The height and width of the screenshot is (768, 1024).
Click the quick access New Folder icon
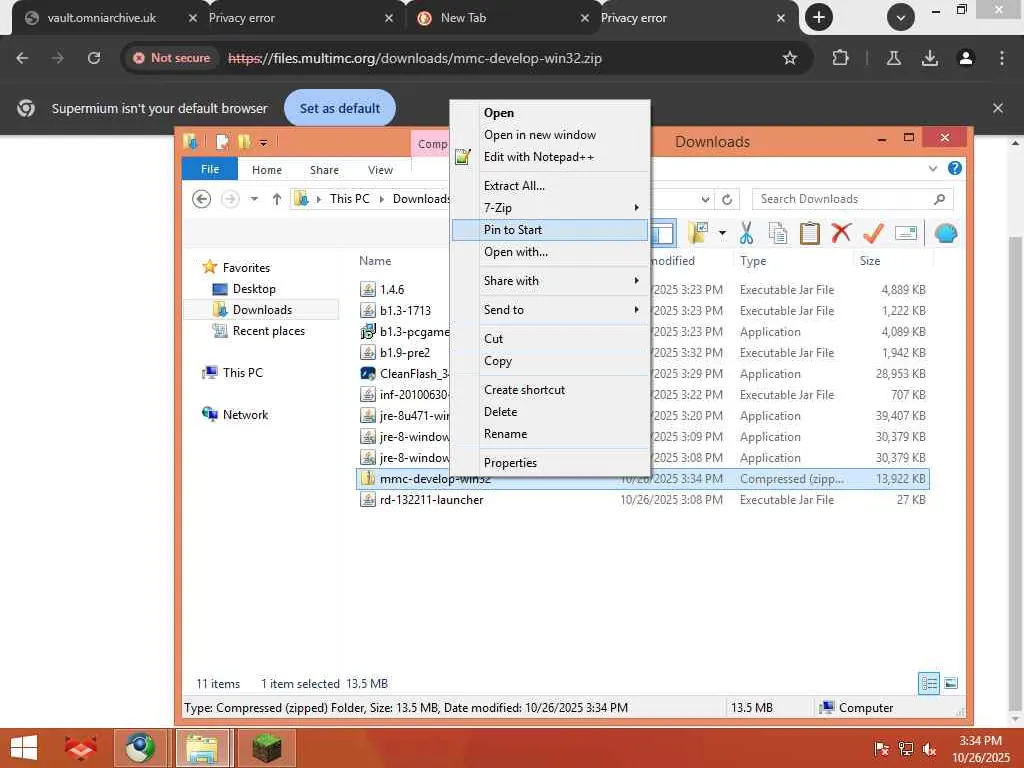(x=244, y=142)
